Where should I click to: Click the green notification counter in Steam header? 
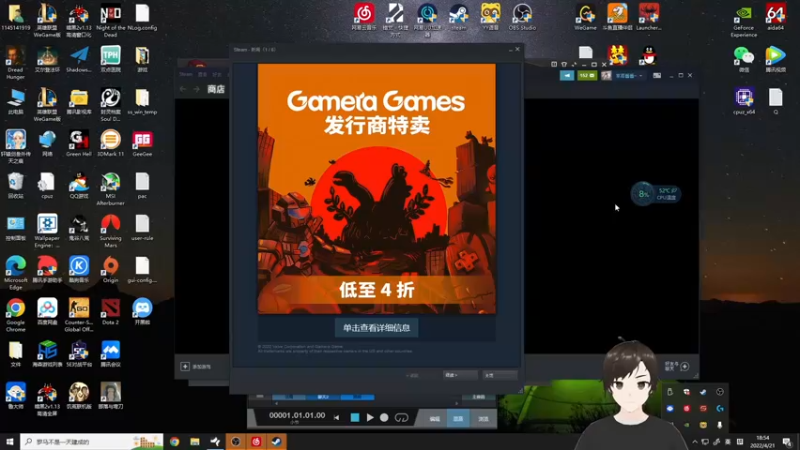point(587,76)
